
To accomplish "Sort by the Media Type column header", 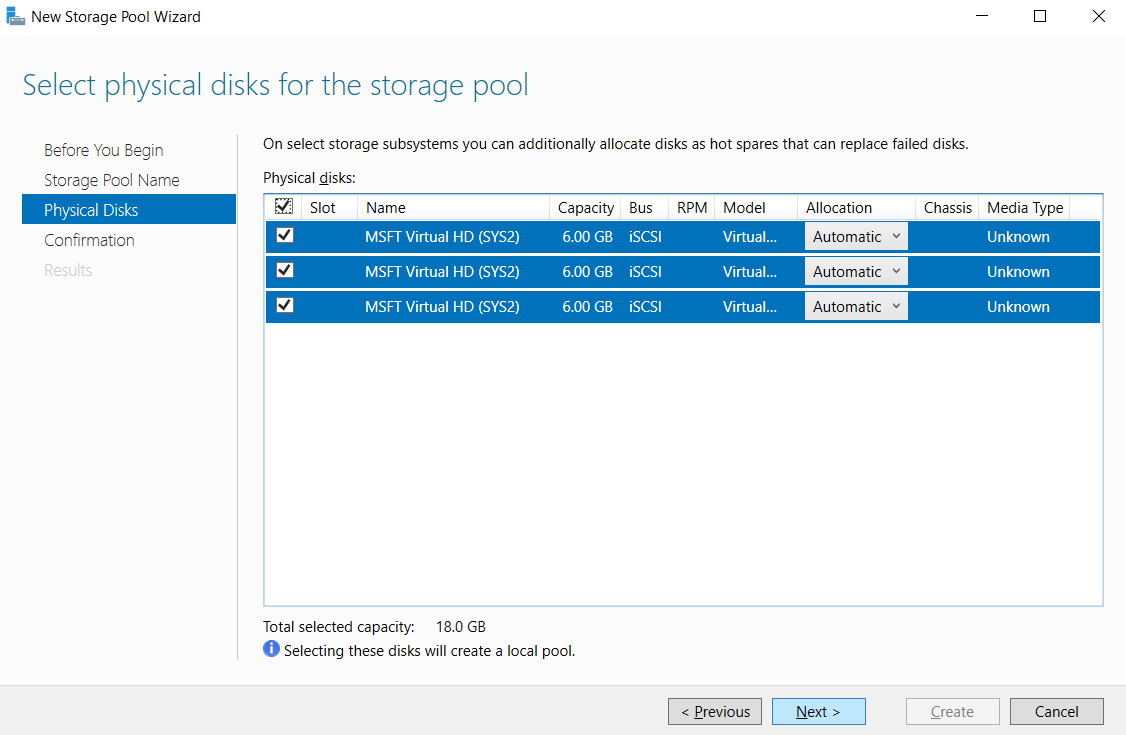I will click(1025, 207).
